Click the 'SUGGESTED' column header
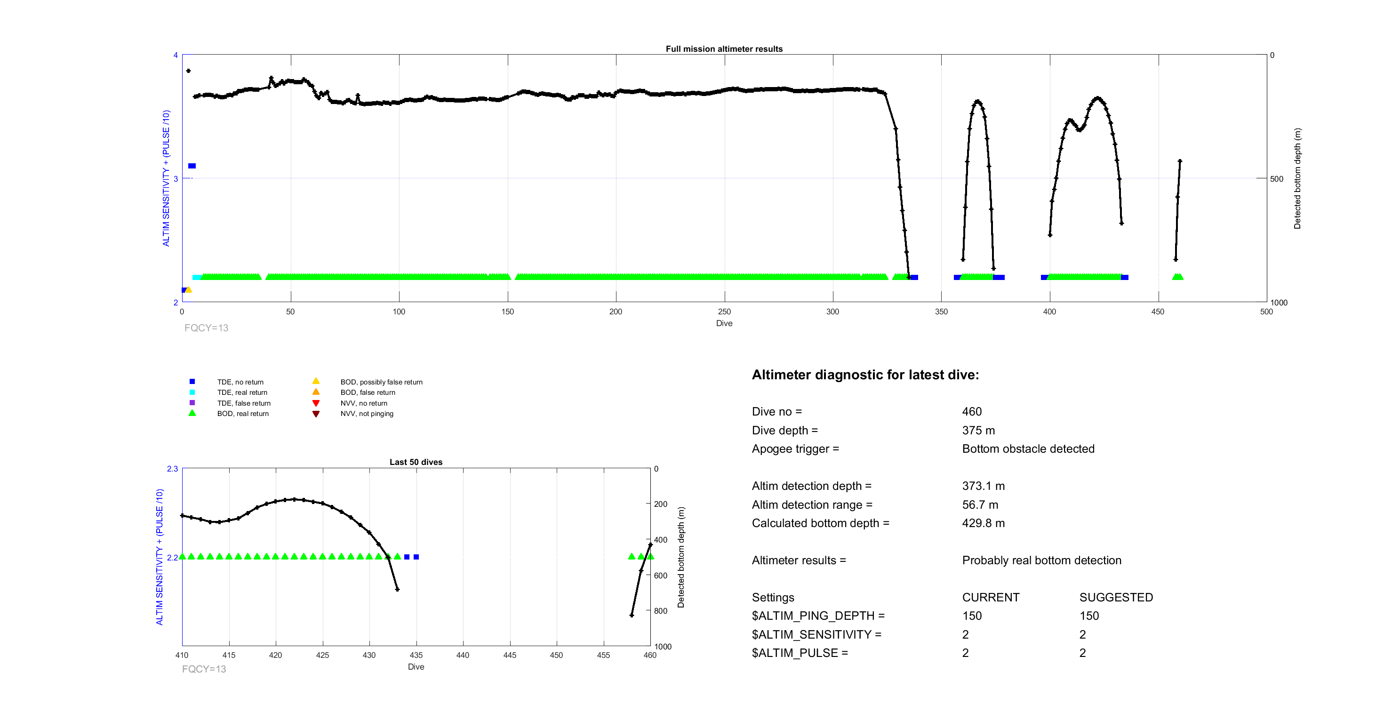Viewport: 1400px width, 726px height. click(x=1116, y=598)
